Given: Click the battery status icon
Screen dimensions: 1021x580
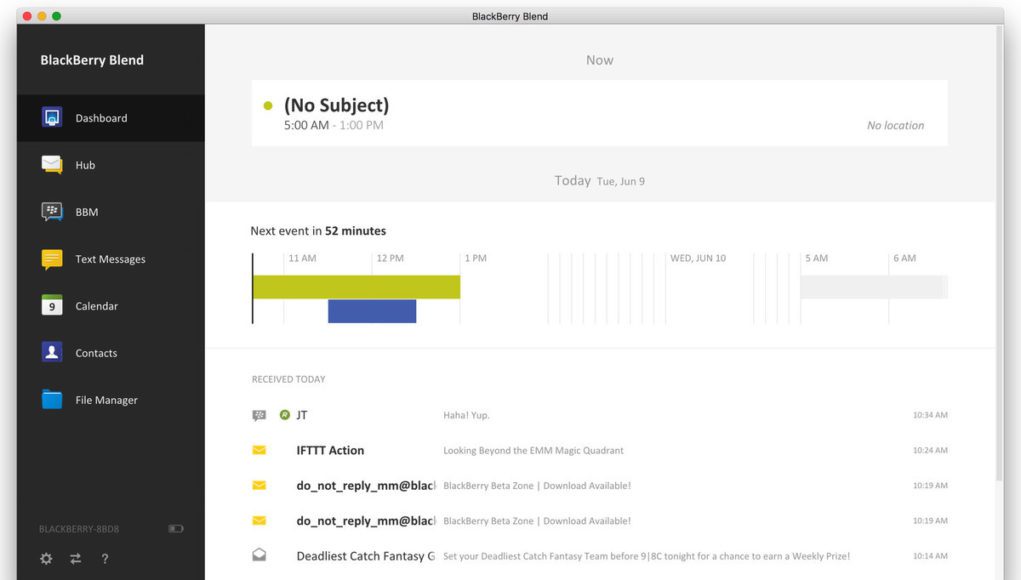Looking at the screenshot, I should tap(176, 529).
